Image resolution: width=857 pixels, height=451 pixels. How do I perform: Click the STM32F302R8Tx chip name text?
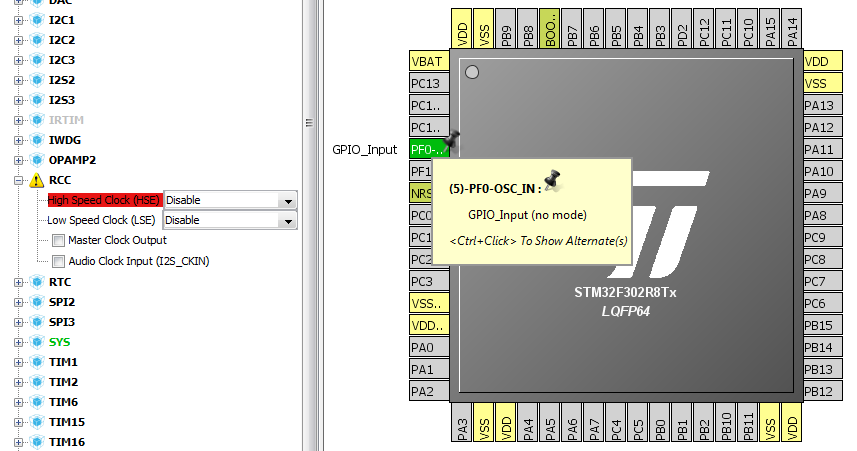(x=625, y=292)
